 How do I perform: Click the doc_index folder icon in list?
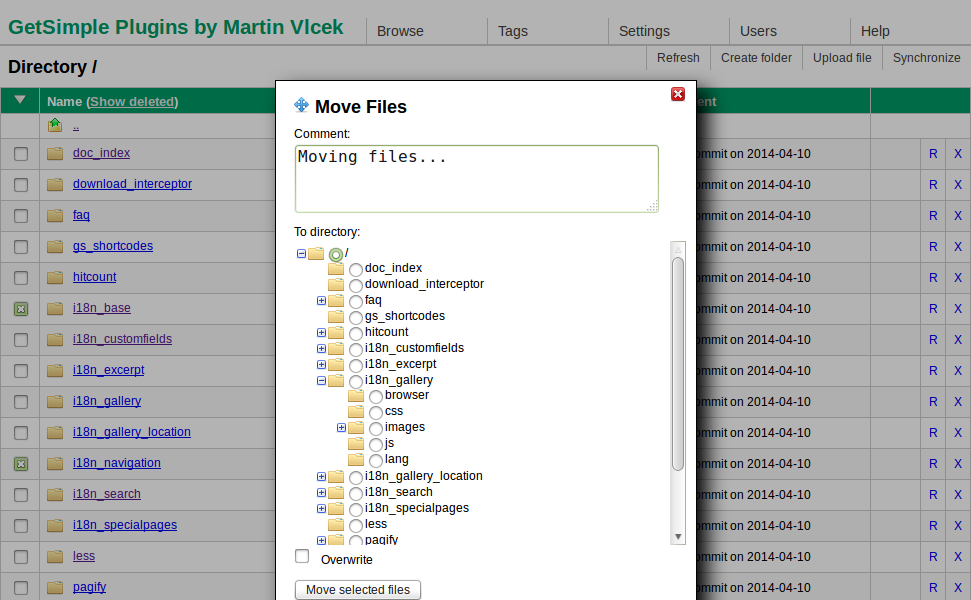pyautogui.click(x=55, y=154)
